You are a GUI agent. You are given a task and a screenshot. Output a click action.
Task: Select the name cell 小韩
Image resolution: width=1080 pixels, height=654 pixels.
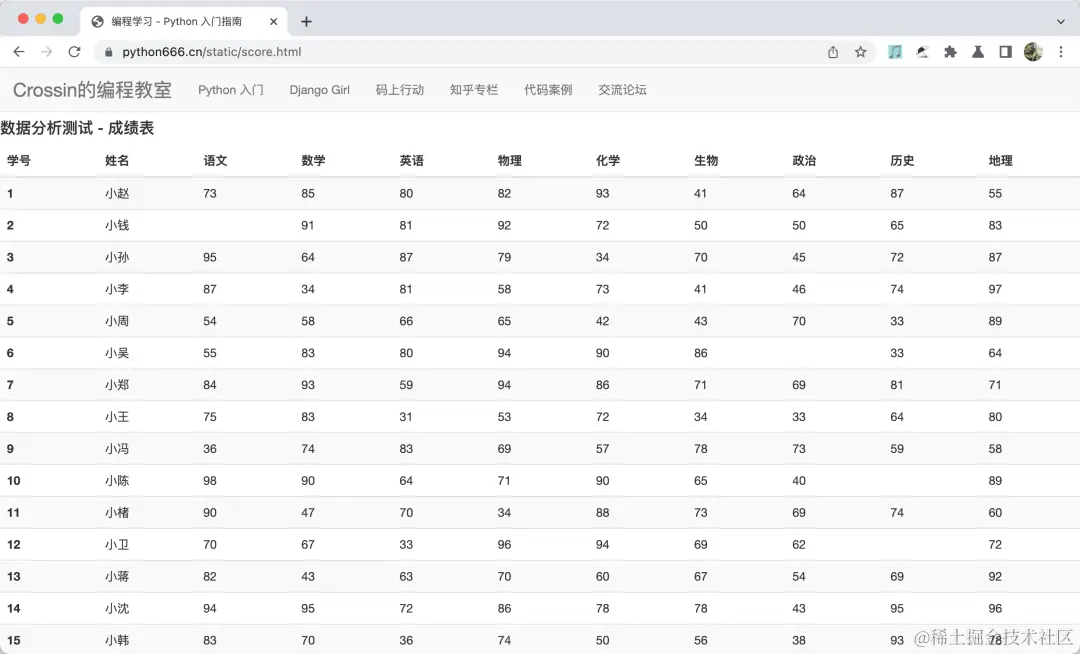point(117,640)
